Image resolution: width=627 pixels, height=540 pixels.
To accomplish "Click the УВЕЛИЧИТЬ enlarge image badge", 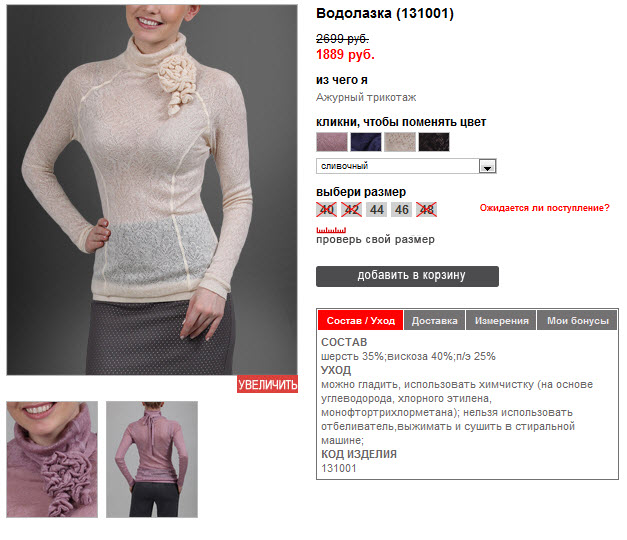I will 267,384.
